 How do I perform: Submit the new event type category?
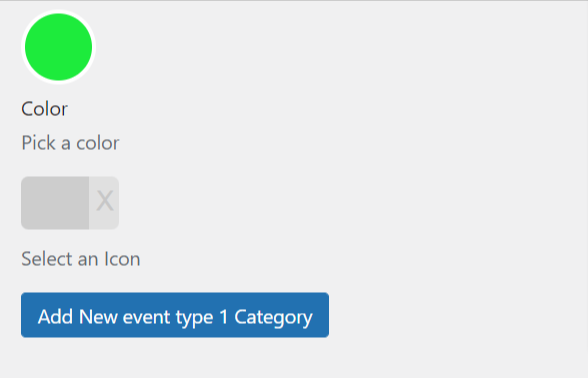(175, 315)
